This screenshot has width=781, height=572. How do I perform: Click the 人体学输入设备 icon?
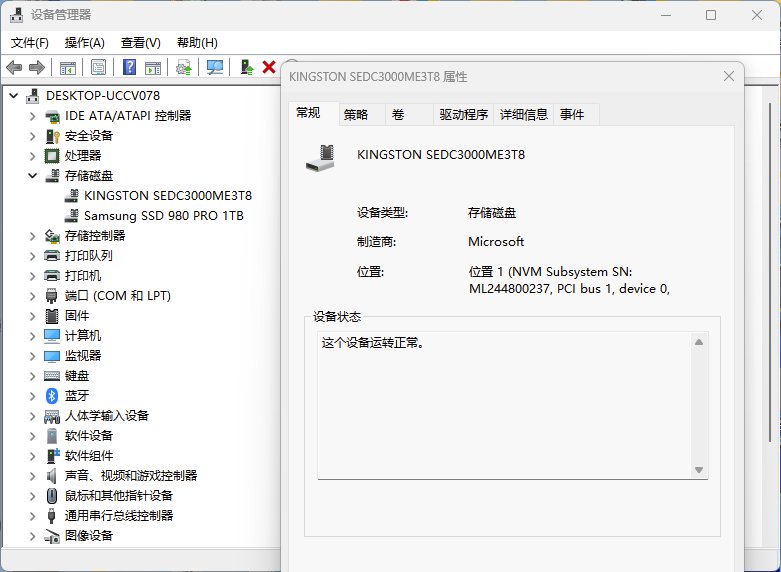pyautogui.click(x=52, y=416)
